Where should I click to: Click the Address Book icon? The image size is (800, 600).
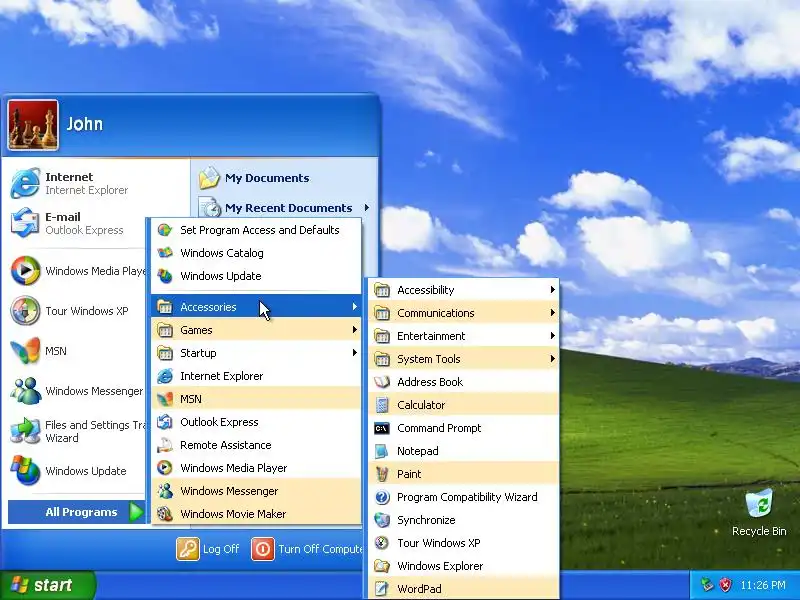[x=382, y=382]
